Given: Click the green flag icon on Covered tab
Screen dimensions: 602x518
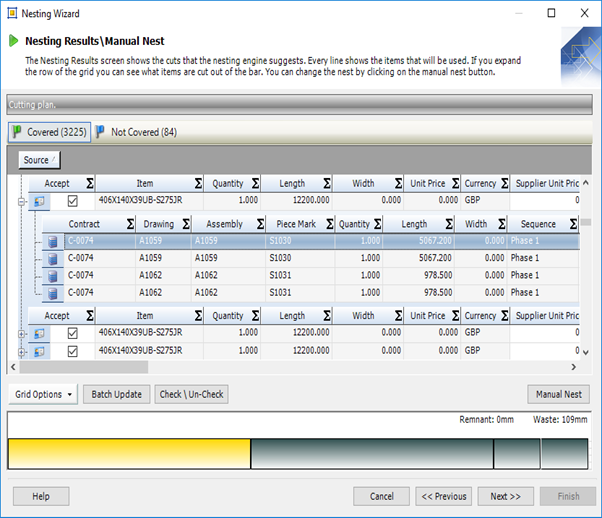Looking at the screenshot, I should coord(17,132).
